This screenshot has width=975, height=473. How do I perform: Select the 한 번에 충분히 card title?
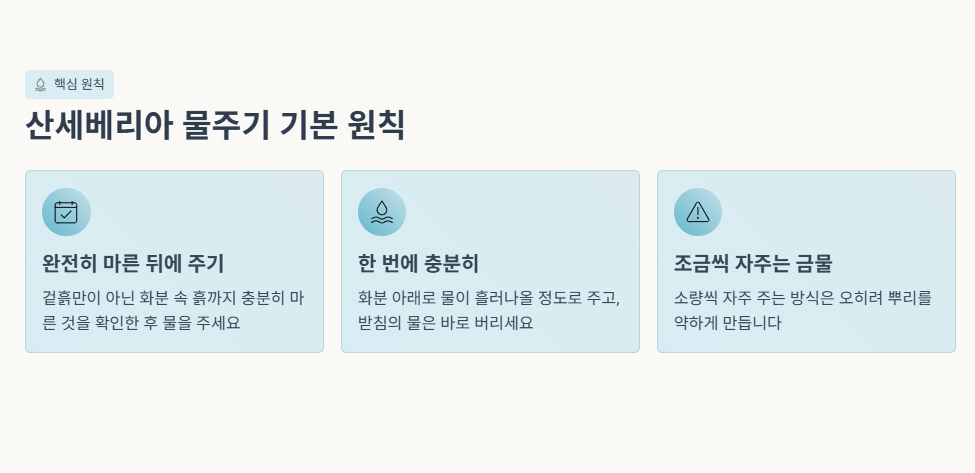(418, 264)
